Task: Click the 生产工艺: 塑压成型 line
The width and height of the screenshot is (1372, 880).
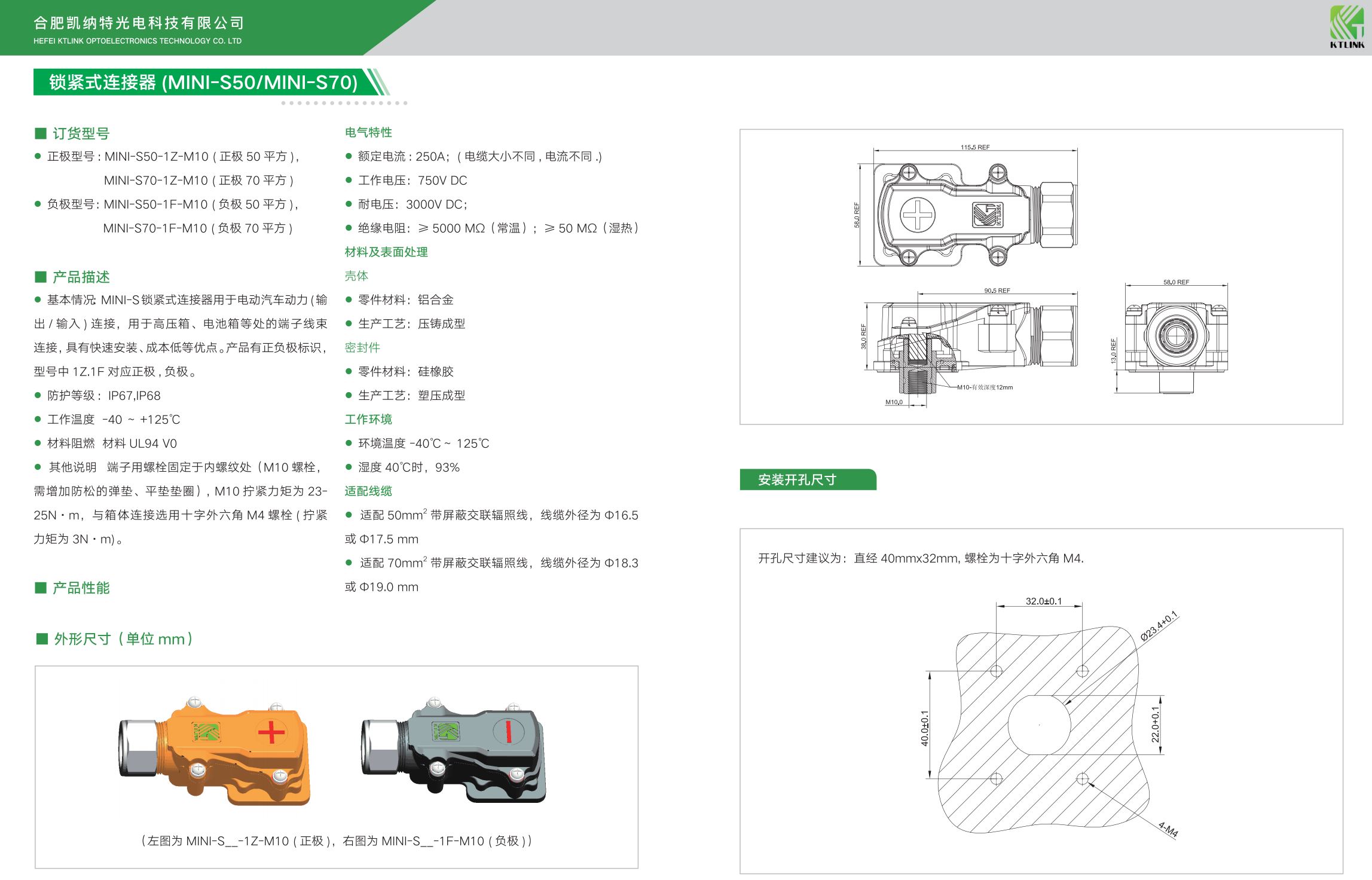Action: click(412, 396)
